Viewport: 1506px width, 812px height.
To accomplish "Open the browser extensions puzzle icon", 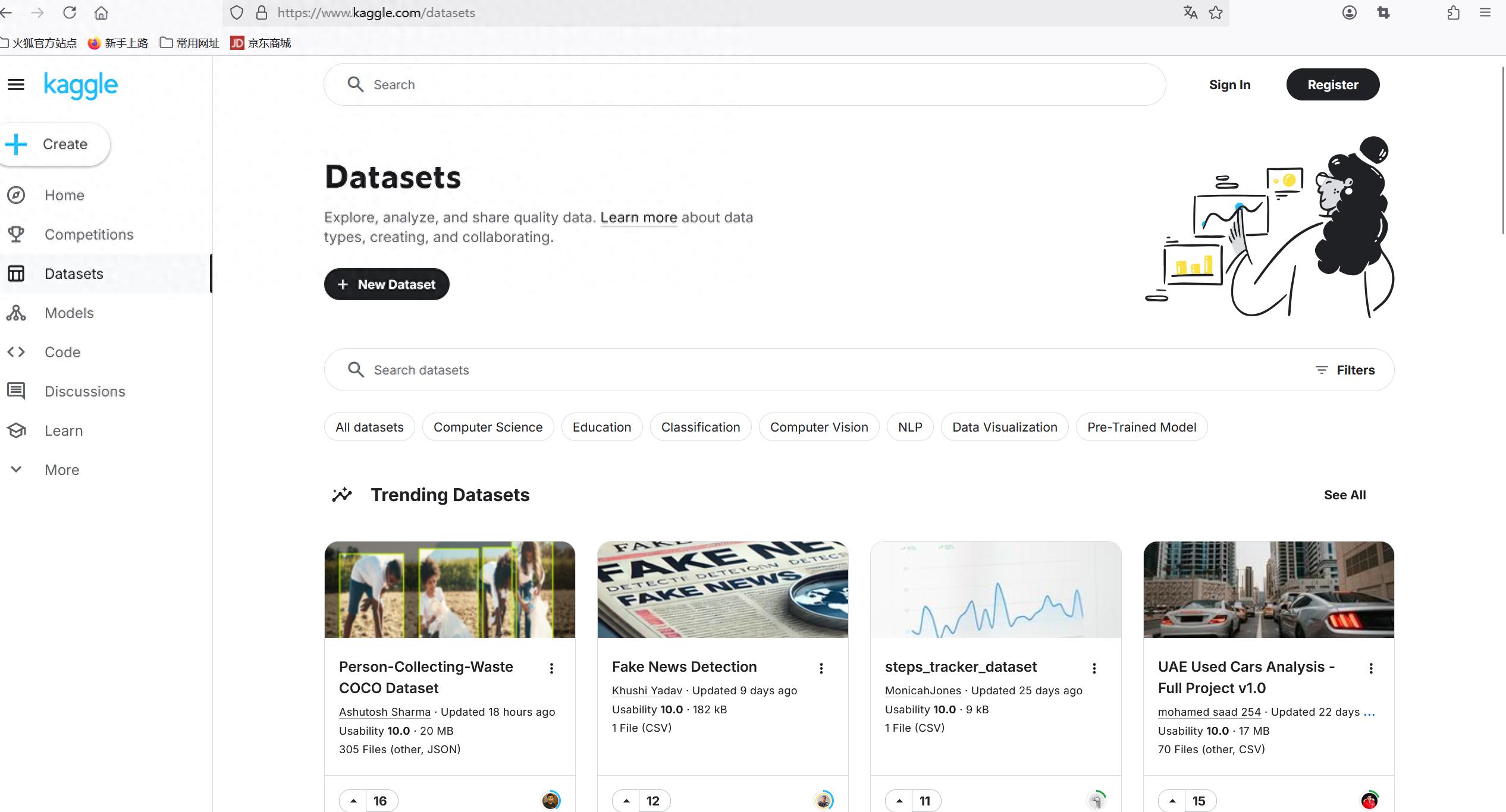I will point(1453,12).
